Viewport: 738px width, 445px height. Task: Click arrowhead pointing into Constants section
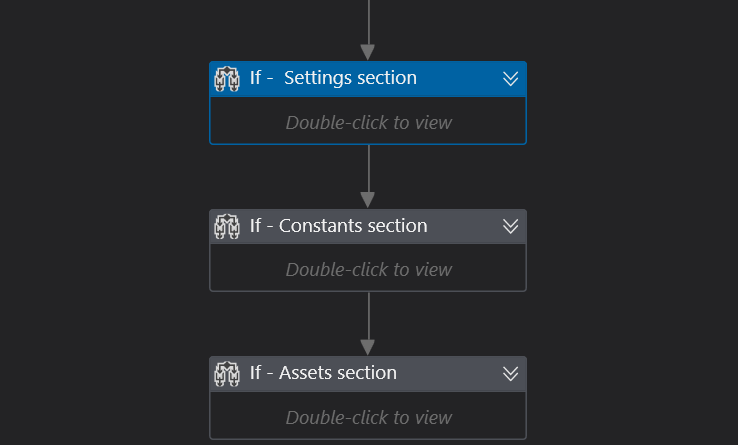click(368, 200)
